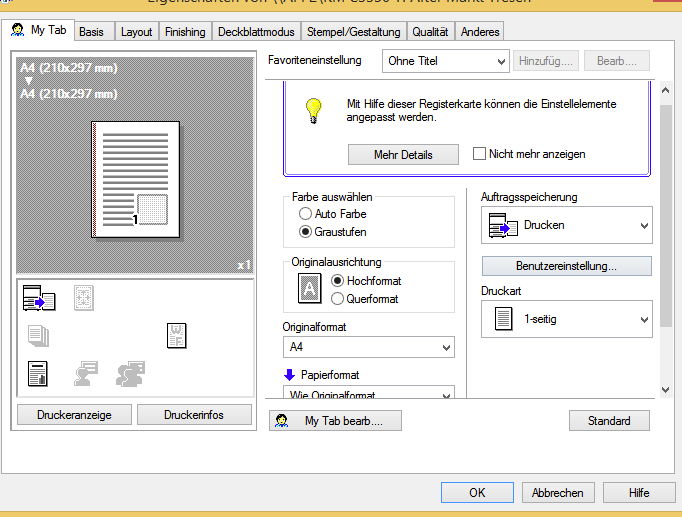Image resolution: width=682 pixels, height=517 pixels.
Task: Open Druckart '1-seitig' dropdown
Action: (567, 319)
